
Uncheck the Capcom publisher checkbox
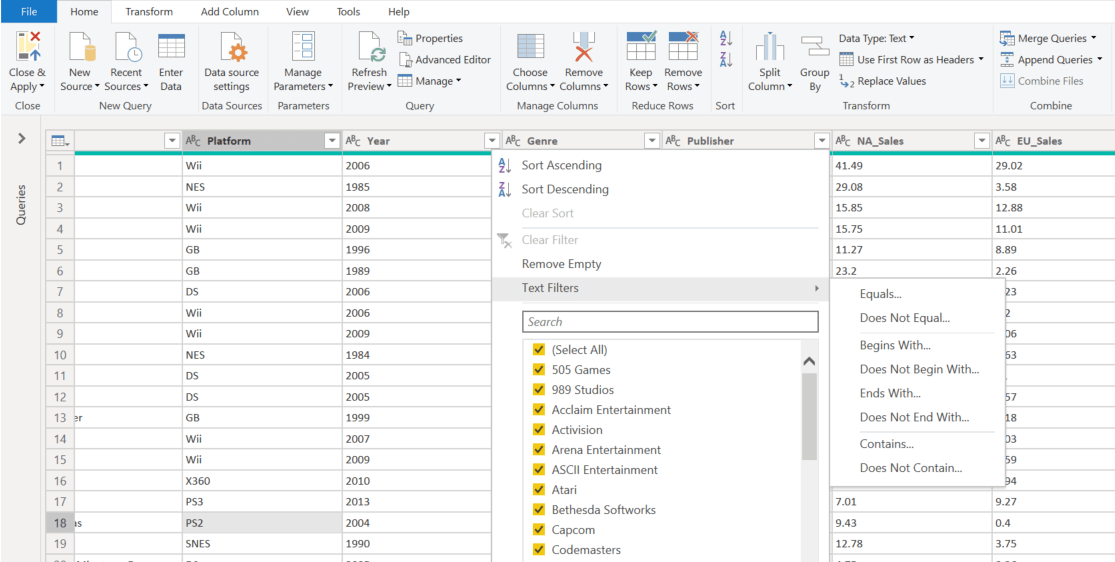point(539,530)
